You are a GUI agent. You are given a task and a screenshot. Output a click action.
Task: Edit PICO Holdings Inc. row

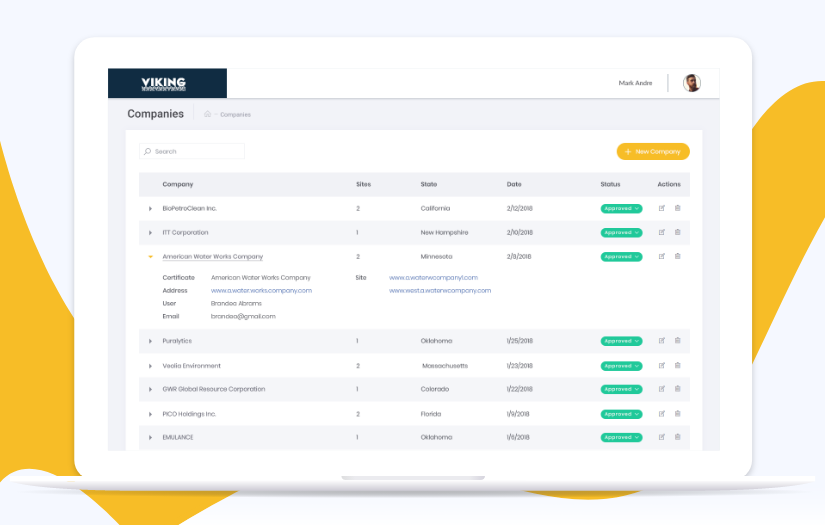click(x=661, y=413)
